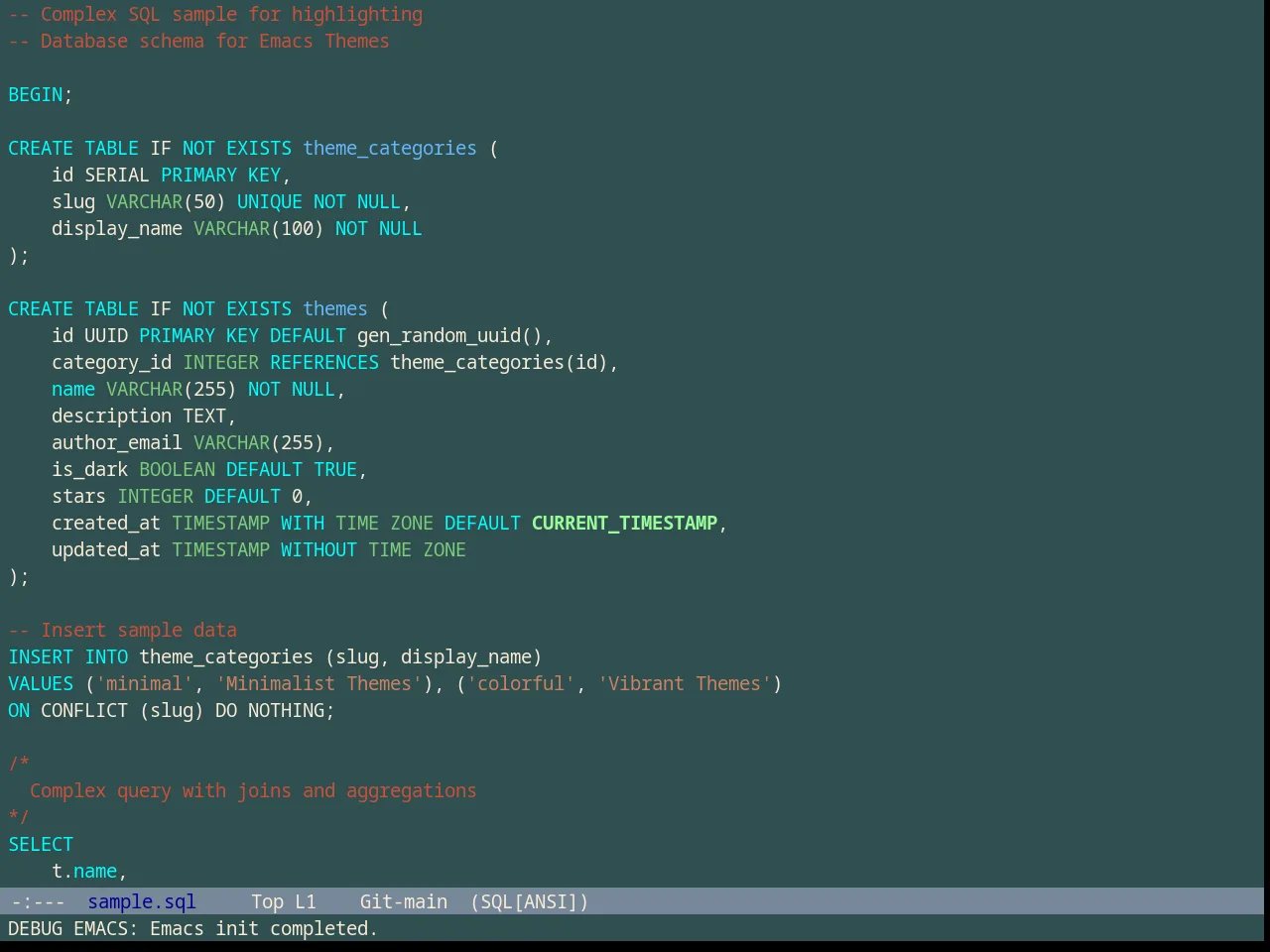Click 'updated_at' column name
The image size is (1270, 952).
tap(106, 549)
